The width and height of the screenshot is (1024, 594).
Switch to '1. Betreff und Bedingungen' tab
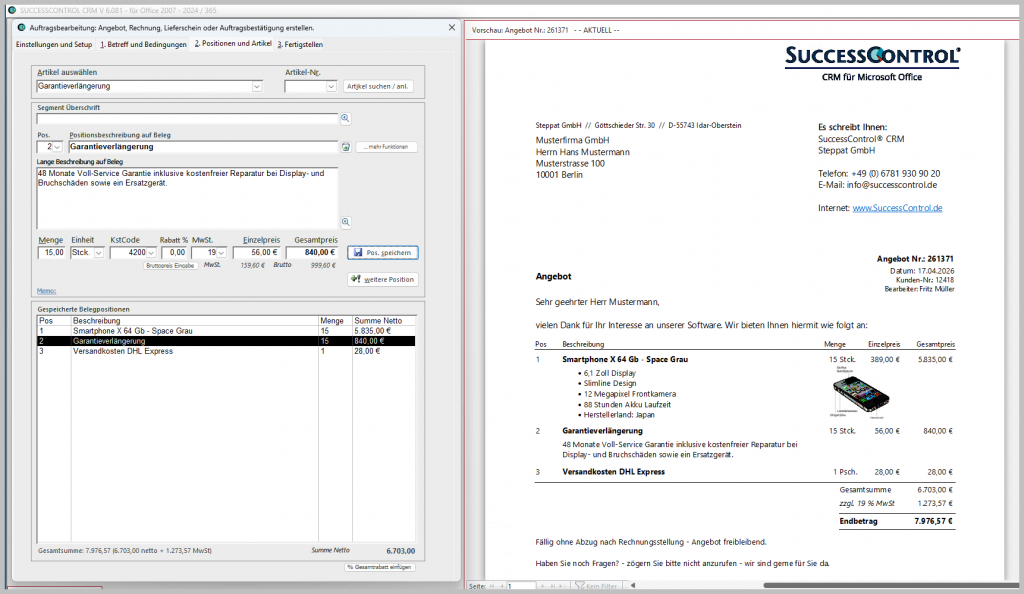tap(142, 44)
